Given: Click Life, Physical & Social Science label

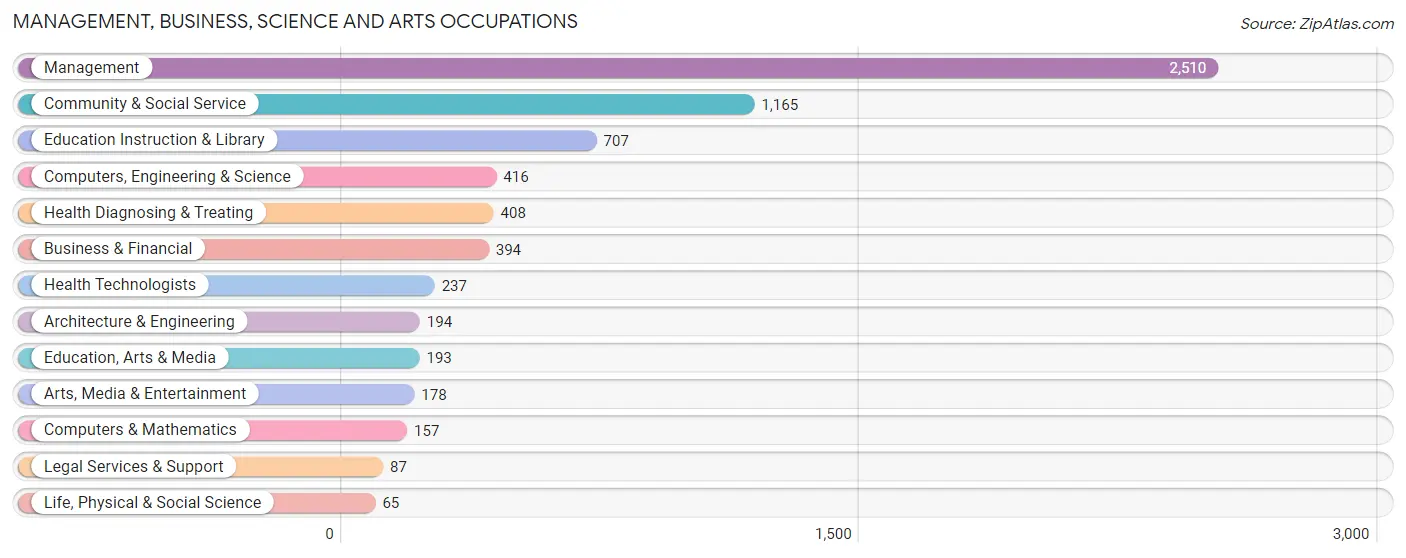Looking at the screenshot, I should coord(152,503).
